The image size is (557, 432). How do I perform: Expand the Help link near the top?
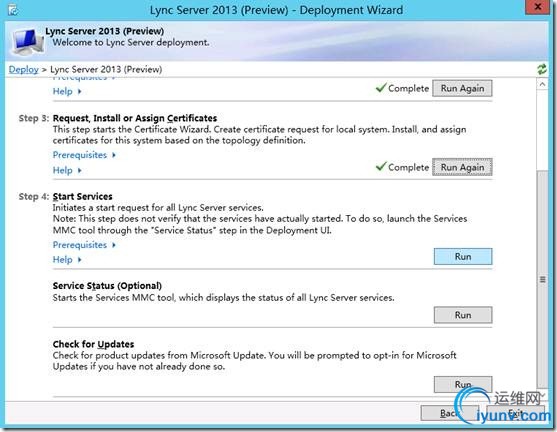coord(67,91)
